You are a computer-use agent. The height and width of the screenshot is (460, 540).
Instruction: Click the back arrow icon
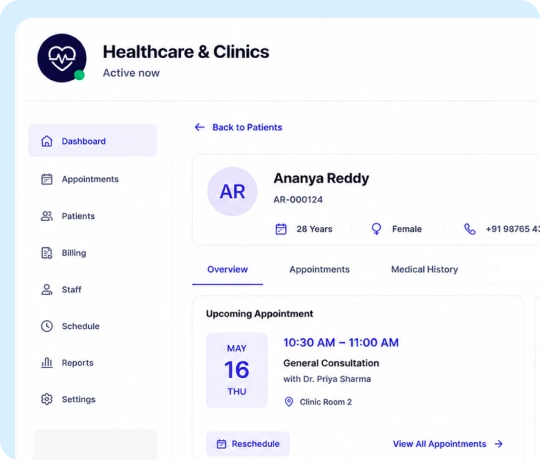click(x=200, y=127)
